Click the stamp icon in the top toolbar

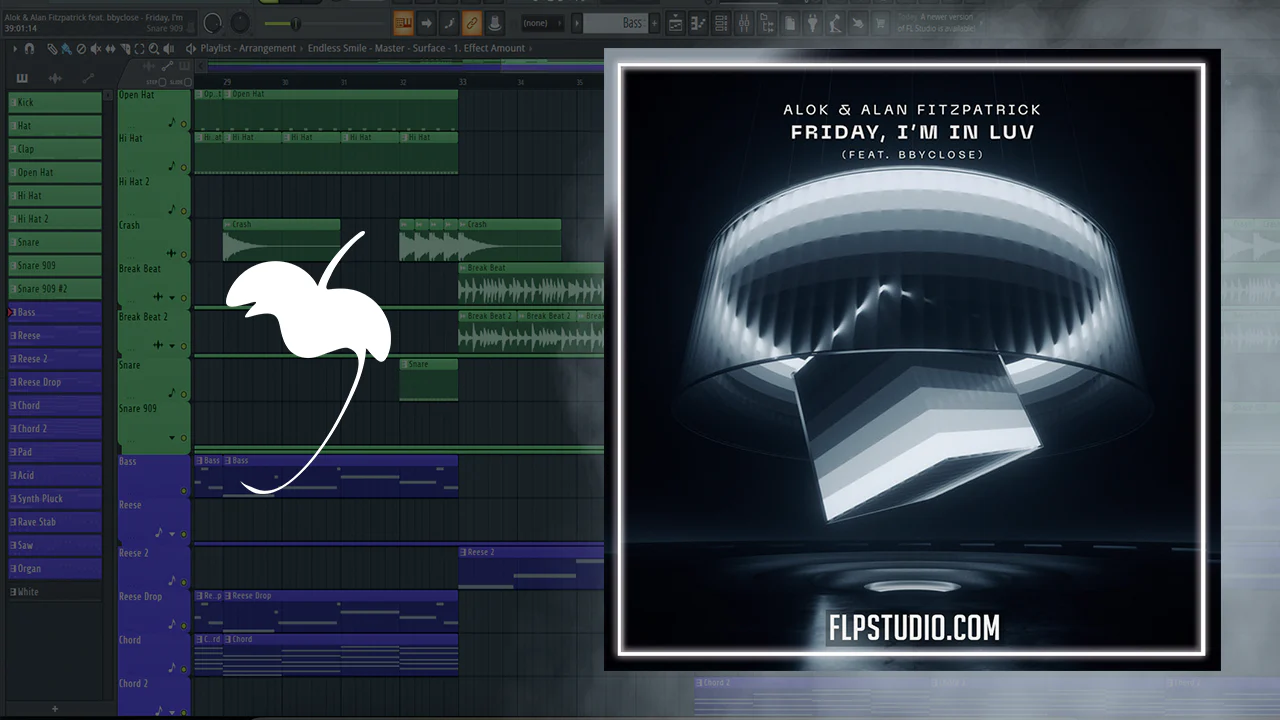(x=493, y=22)
